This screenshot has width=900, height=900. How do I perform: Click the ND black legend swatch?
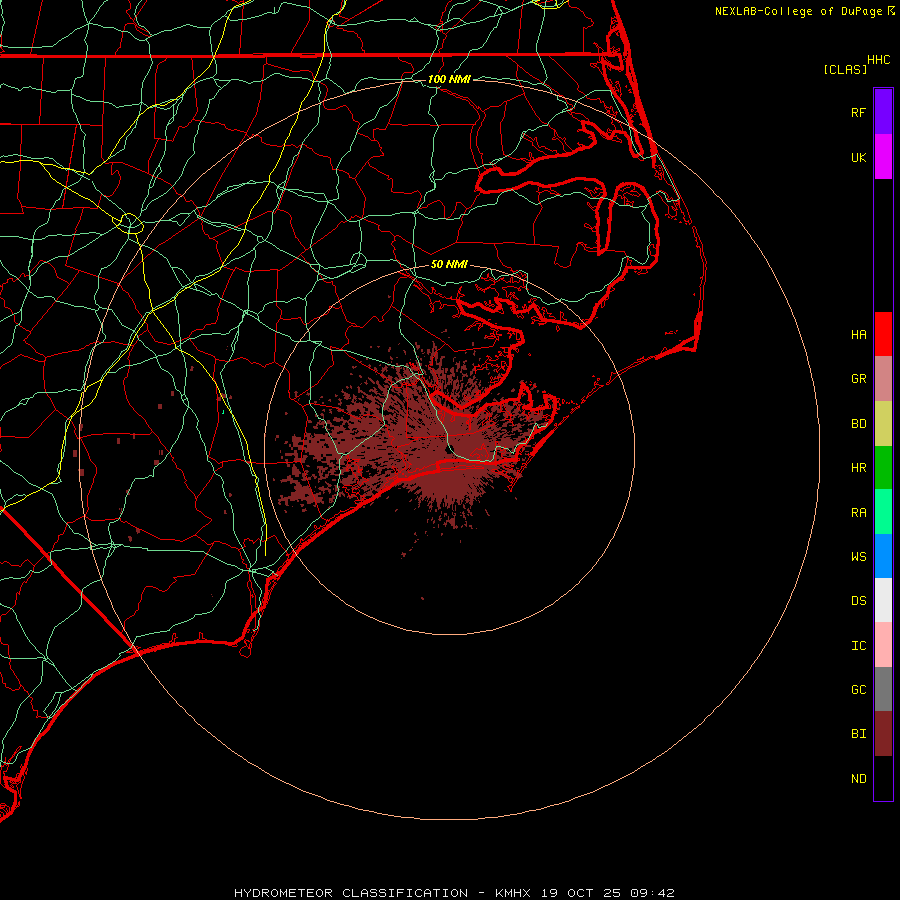[883, 778]
